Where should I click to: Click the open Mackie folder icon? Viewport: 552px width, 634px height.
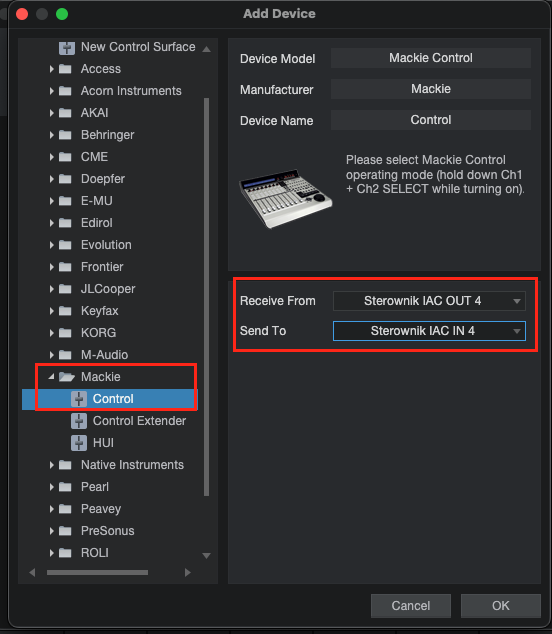[x=66, y=377]
